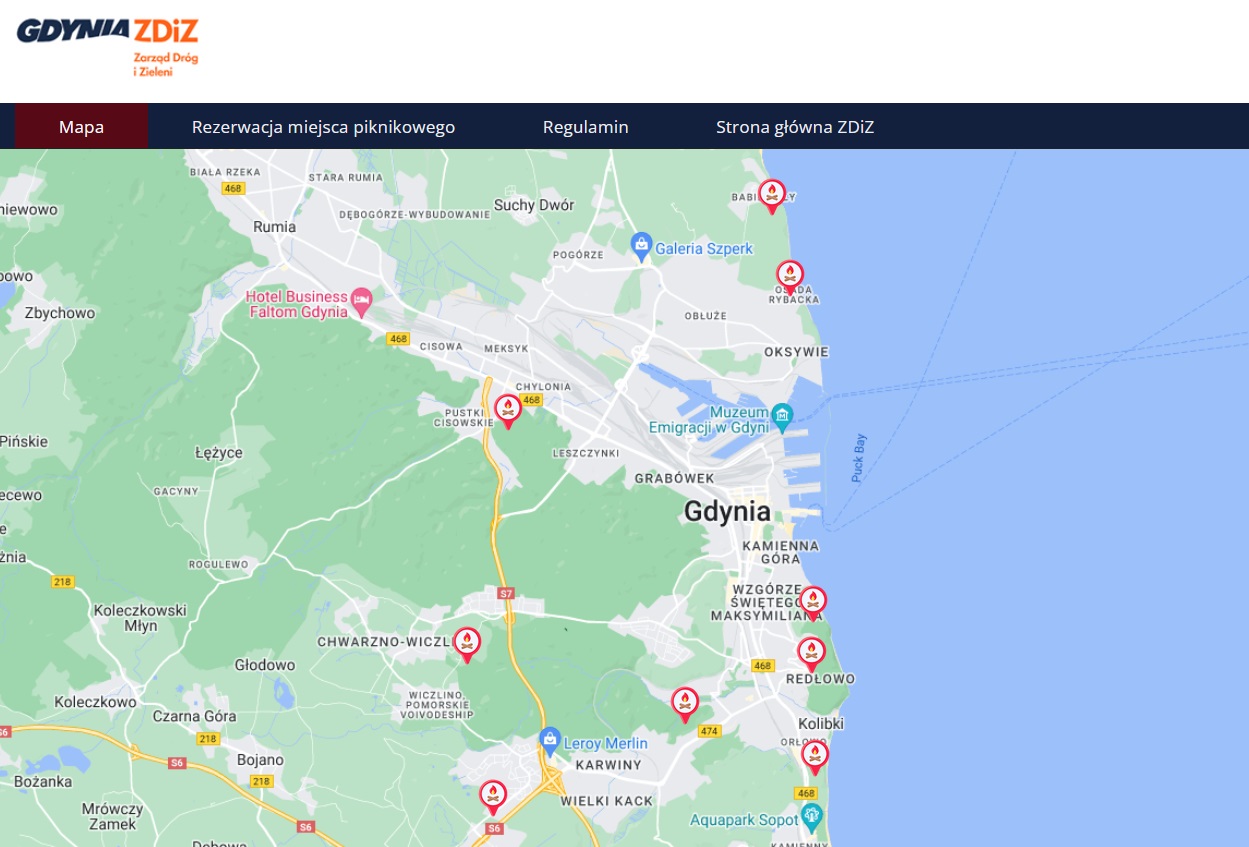Click the S7 expressway shield

(x=506, y=593)
